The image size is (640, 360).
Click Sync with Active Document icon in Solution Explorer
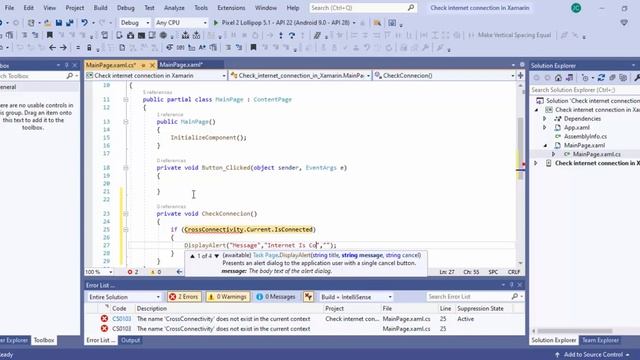coord(569,78)
